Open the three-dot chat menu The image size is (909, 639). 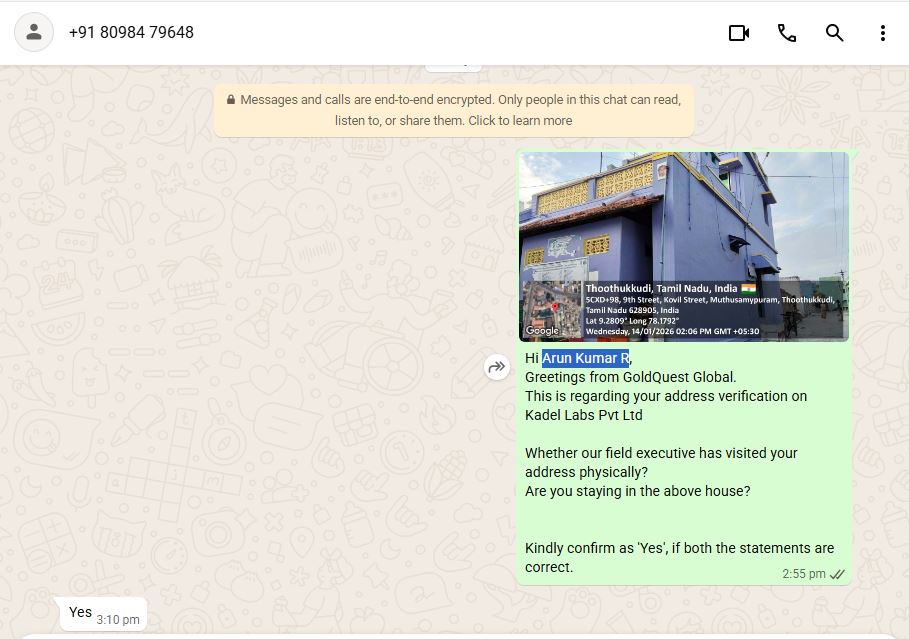[882, 33]
